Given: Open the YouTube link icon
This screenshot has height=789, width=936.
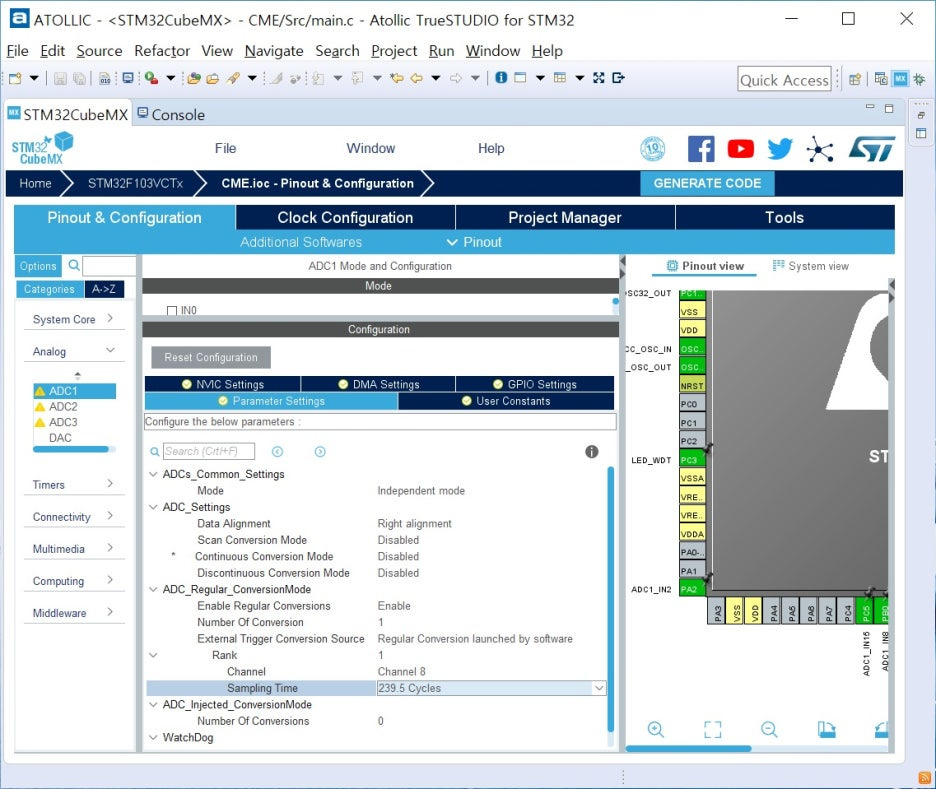Looking at the screenshot, I should pyautogui.click(x=740, y=149).
